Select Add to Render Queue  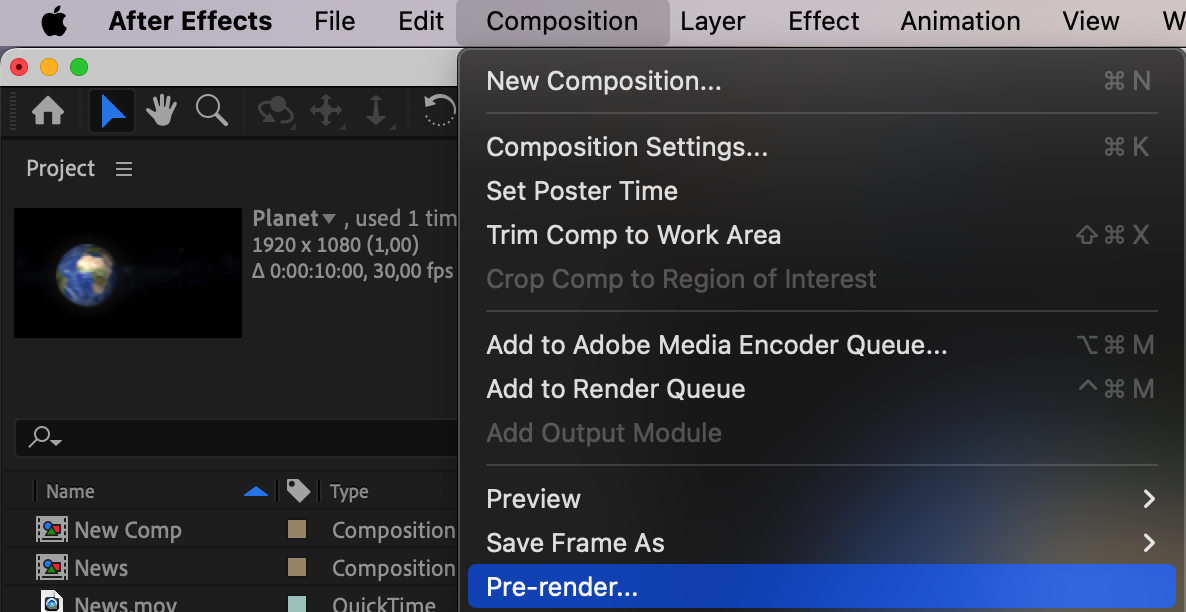tap(615, 389)
